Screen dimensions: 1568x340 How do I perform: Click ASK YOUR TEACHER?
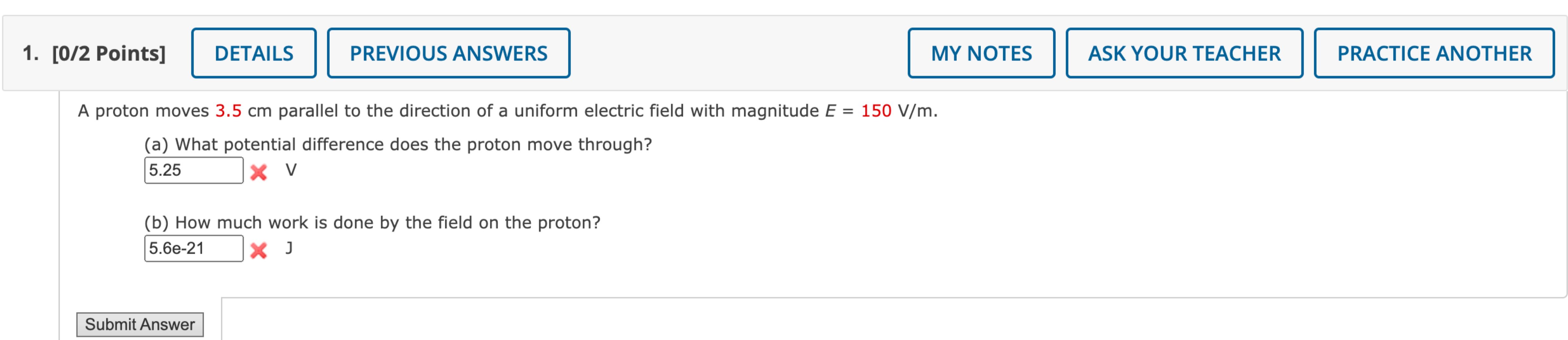tap(1183, 53)
